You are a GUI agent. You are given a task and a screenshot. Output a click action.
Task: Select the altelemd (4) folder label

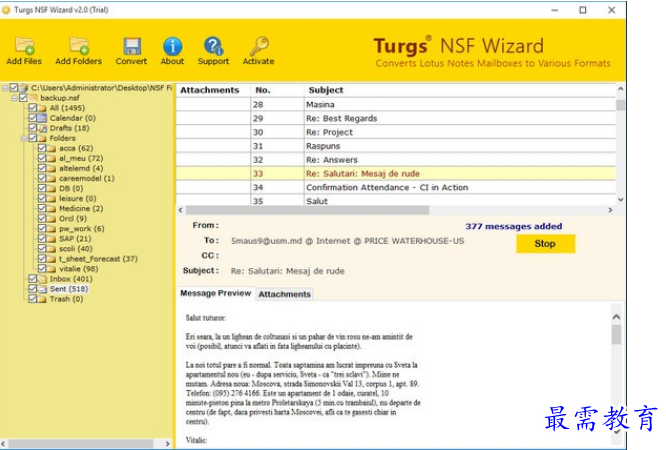81,168
